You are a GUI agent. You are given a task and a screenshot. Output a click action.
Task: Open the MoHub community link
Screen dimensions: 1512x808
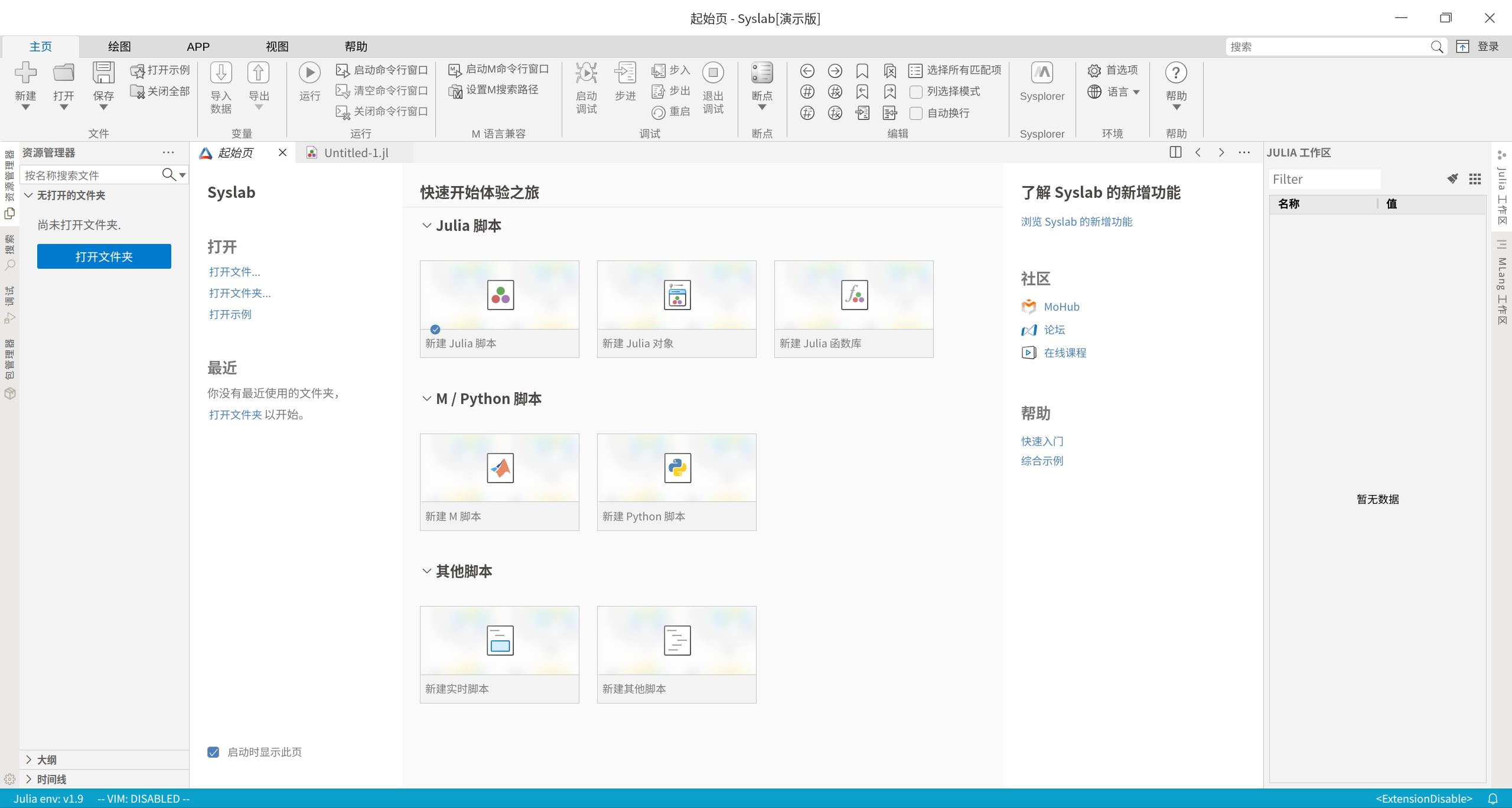coord(1061,307)
